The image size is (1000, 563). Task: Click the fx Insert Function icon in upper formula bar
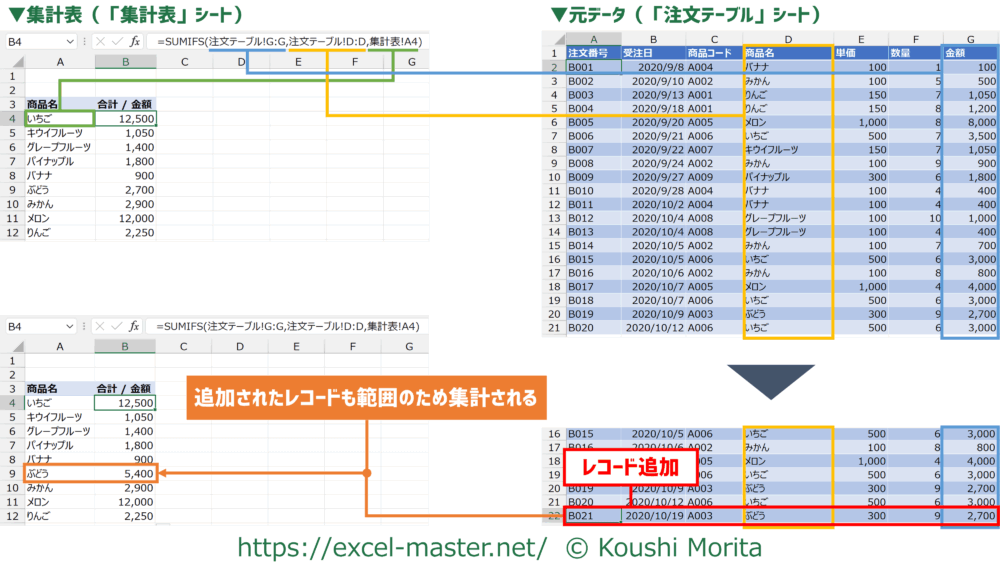pos(134,42)
